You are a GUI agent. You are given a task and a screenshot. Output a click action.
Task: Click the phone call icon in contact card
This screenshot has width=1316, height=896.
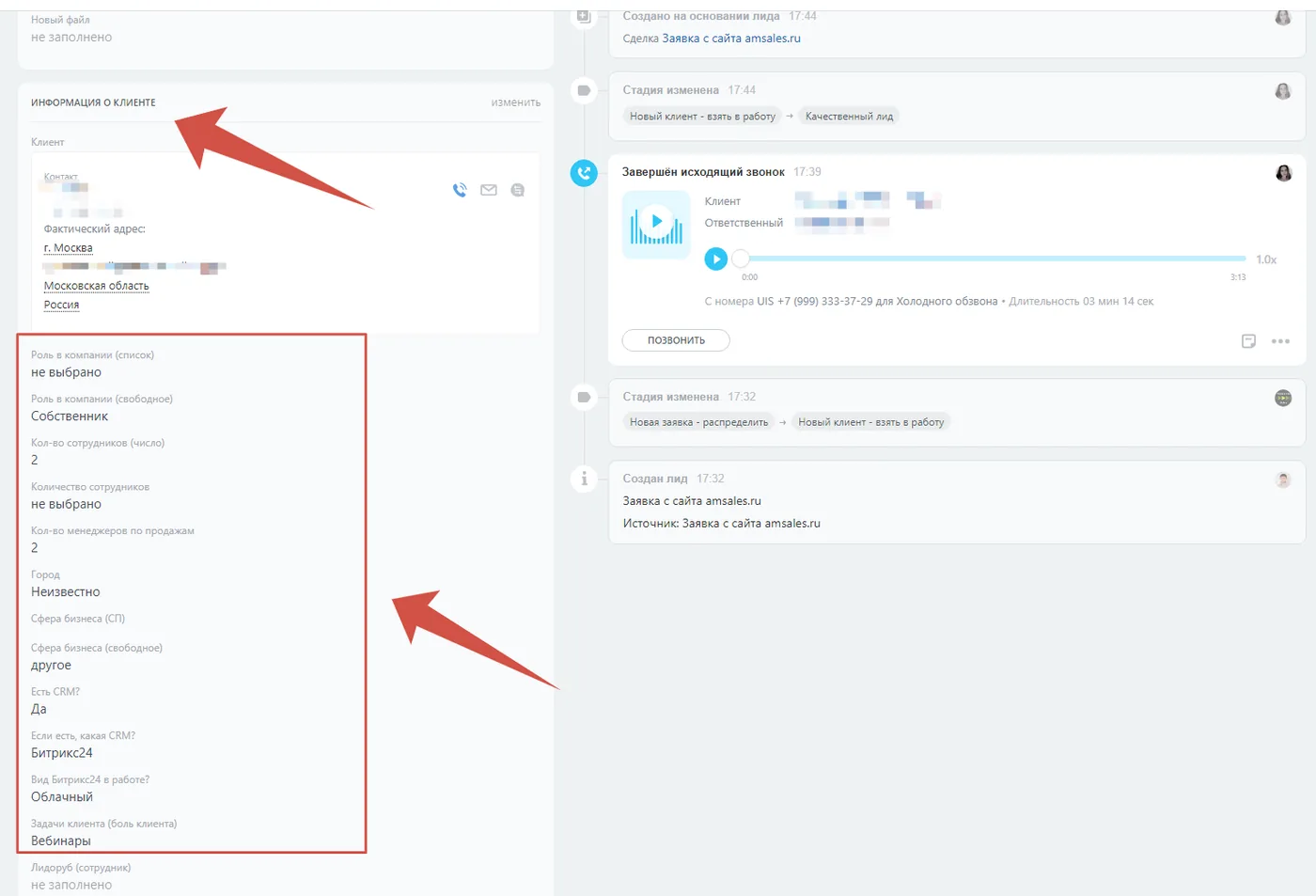(x=460, y=190)
